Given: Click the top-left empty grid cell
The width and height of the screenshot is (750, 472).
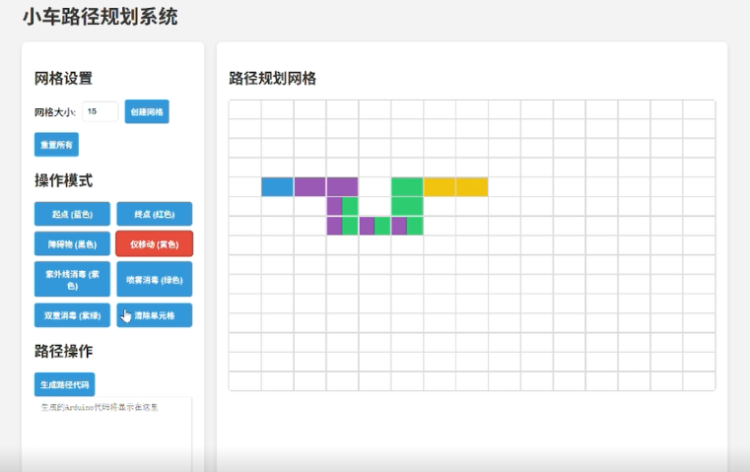Looking at the screenshot, I should [x=245, y=109].
